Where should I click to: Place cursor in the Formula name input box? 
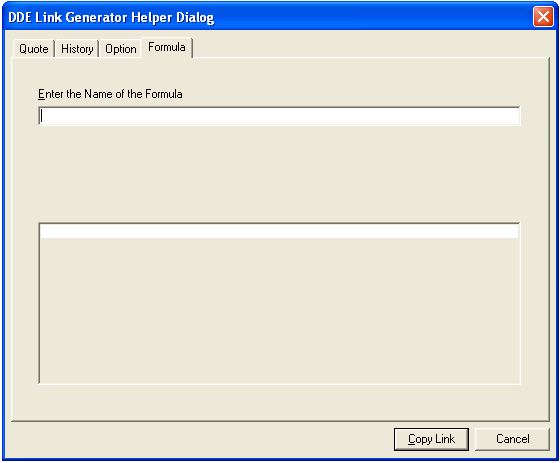click(279, 116)
